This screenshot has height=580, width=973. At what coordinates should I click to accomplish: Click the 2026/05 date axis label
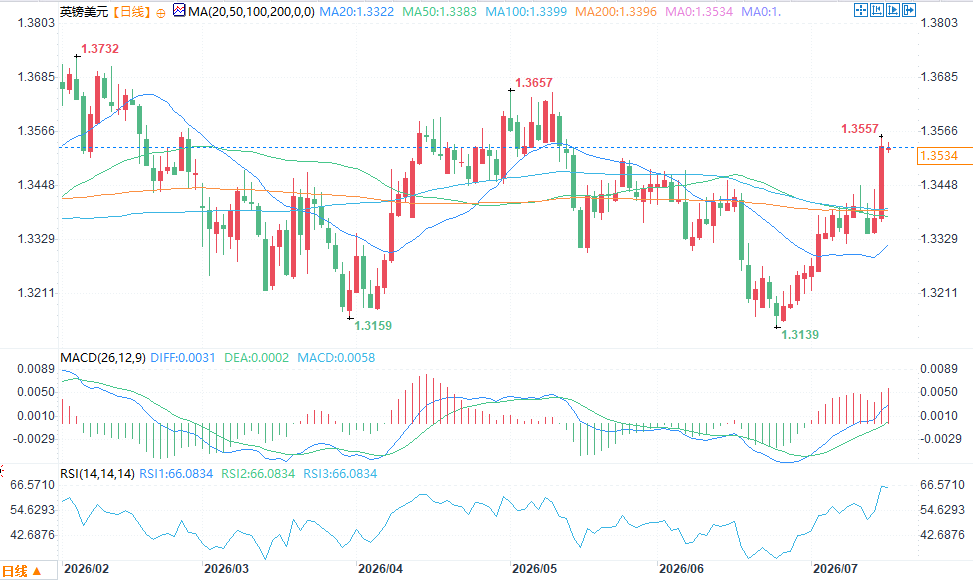coord(534,569)
